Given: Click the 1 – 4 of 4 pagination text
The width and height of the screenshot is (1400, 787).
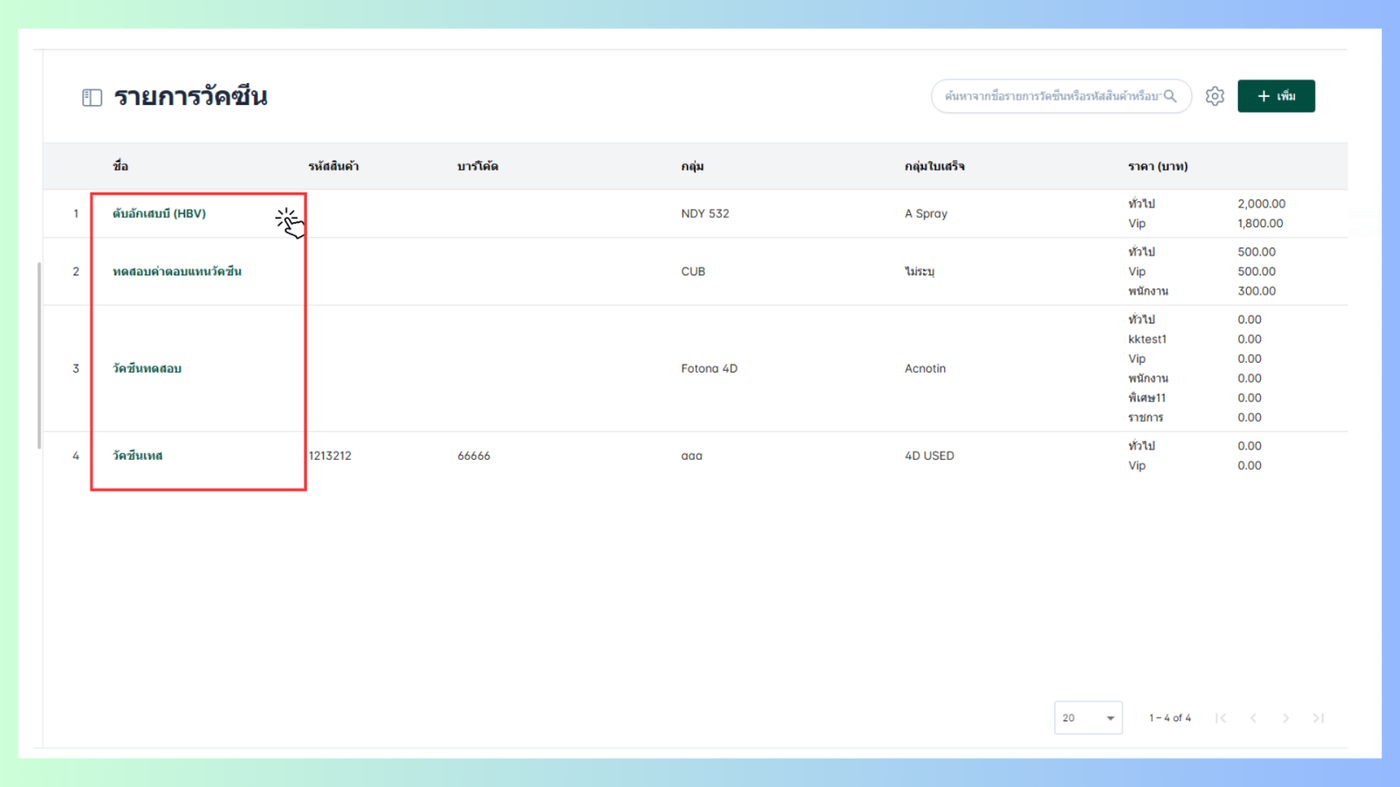Looking at the screenshot, I should 1169,718.
